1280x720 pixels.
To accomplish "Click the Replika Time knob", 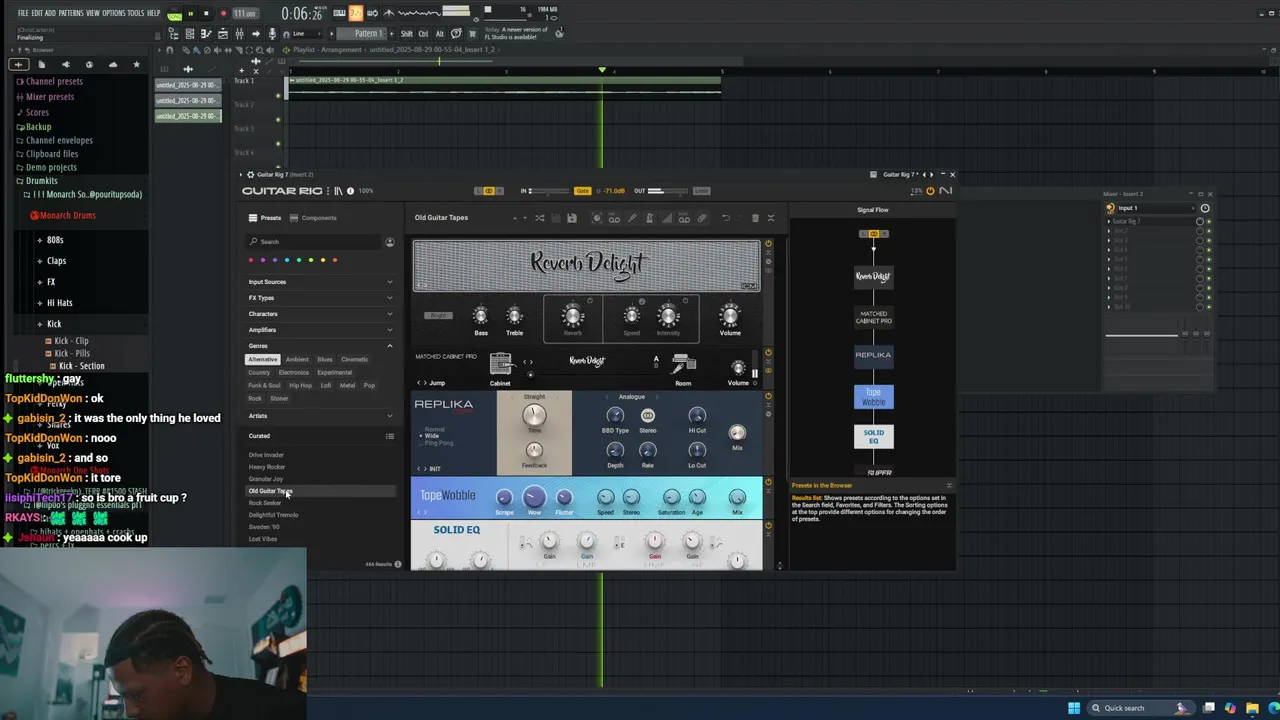I will 534,415.
